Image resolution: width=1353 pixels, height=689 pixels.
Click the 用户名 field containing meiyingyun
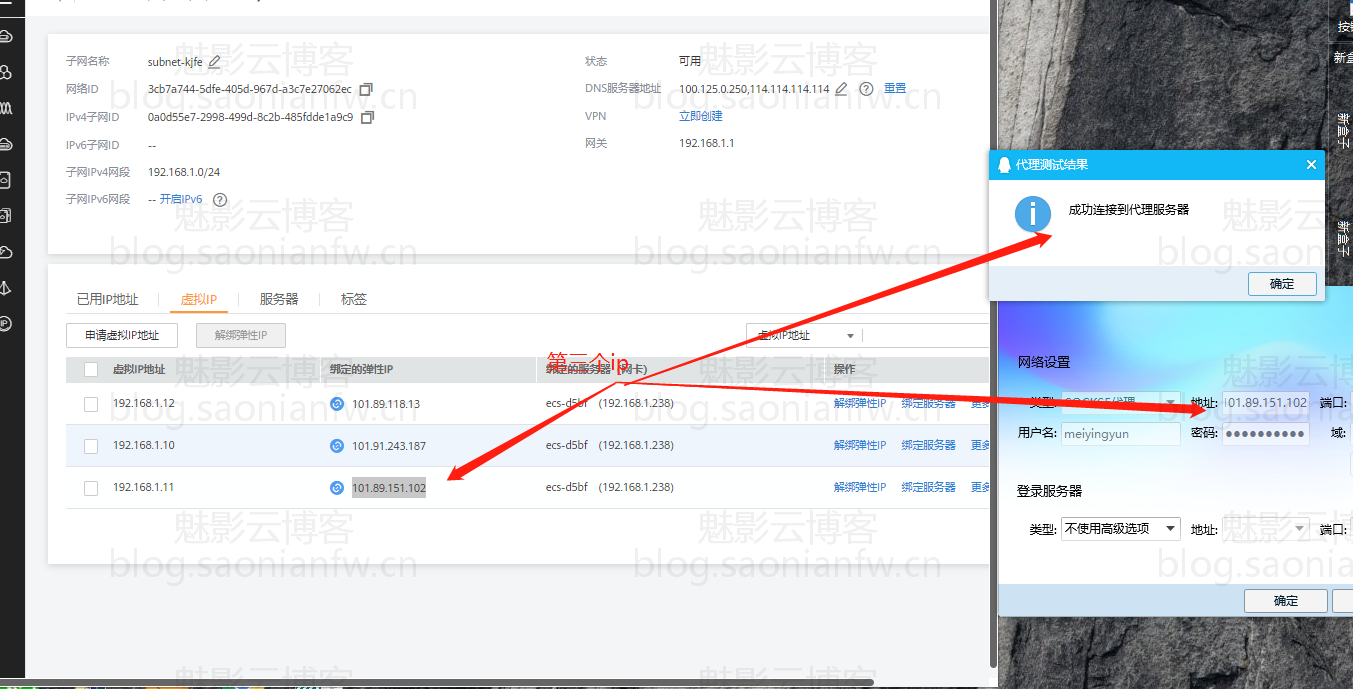pyautogui.click(x=1120, y=433)
